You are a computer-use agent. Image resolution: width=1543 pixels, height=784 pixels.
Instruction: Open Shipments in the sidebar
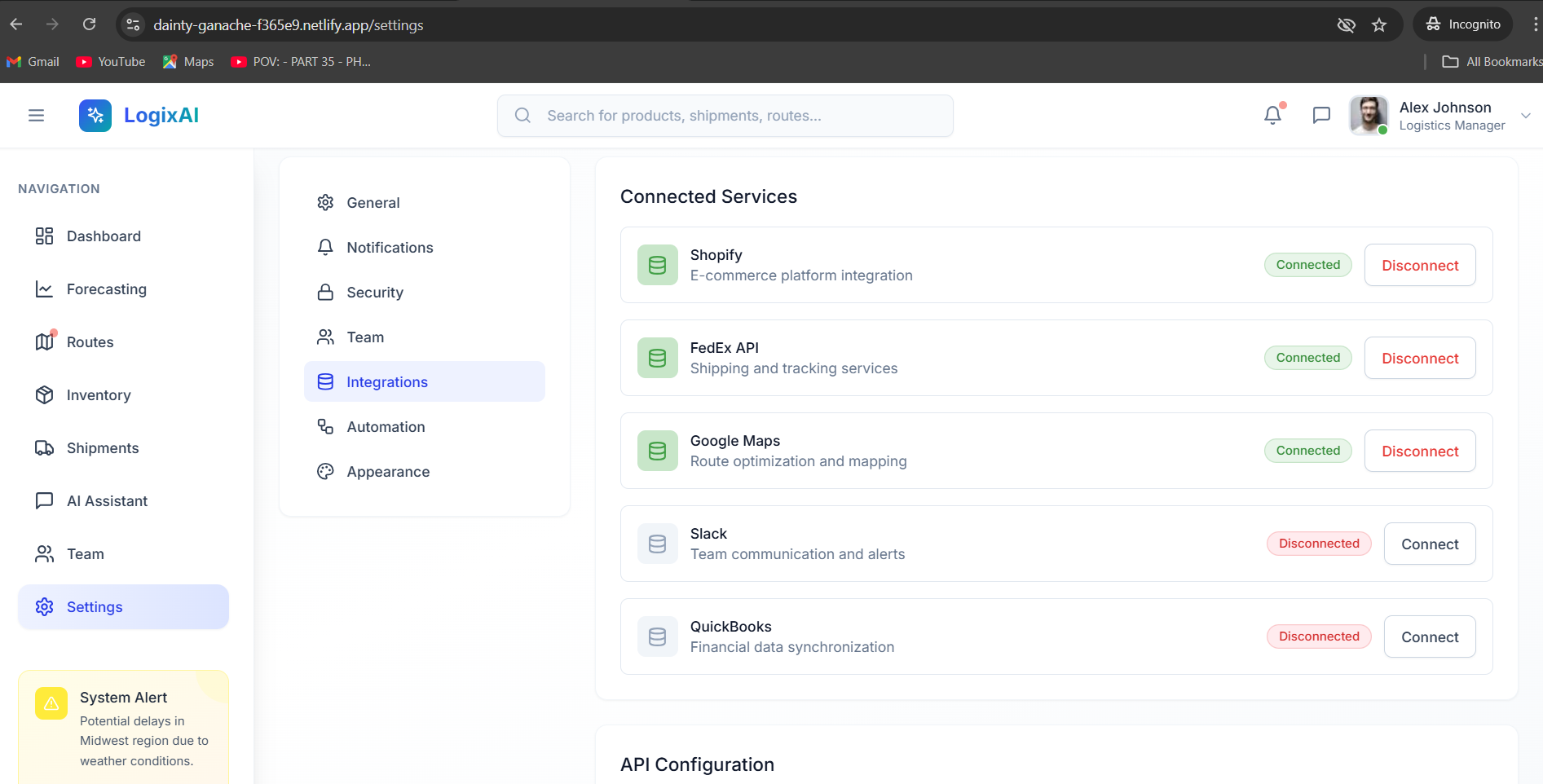tap(123, 448)
